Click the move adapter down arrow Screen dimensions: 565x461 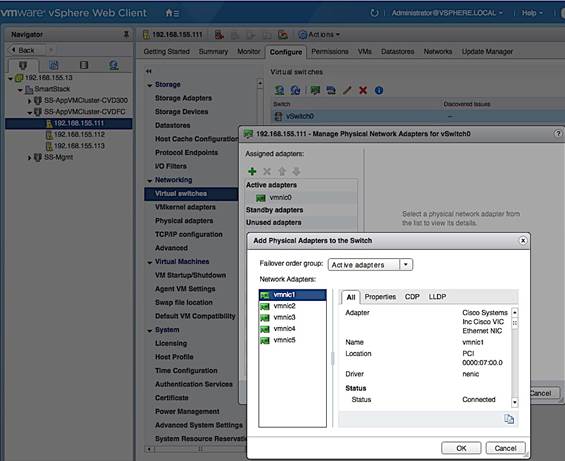point(296,171)
